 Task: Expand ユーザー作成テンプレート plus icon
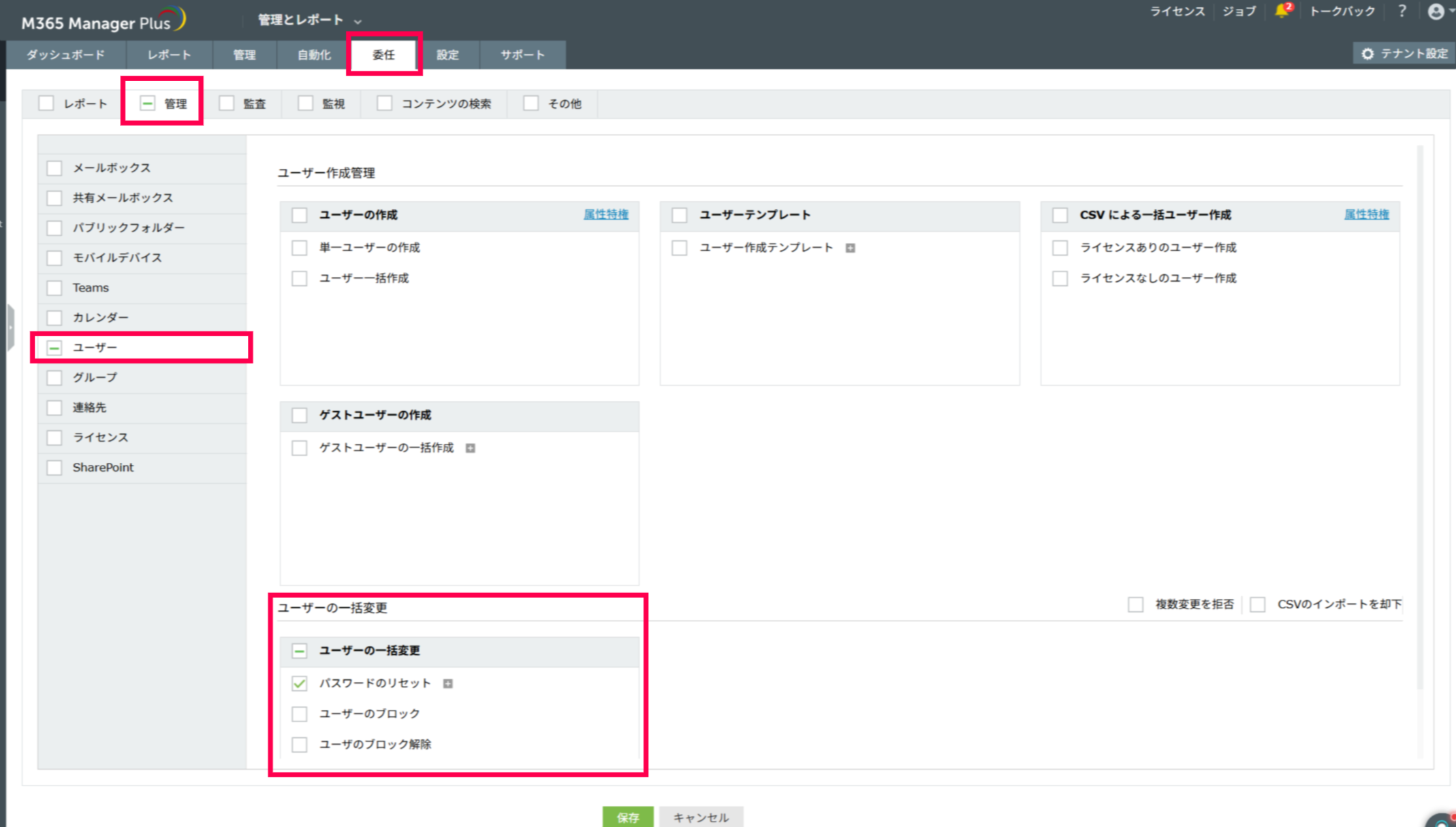coord(851,248)
